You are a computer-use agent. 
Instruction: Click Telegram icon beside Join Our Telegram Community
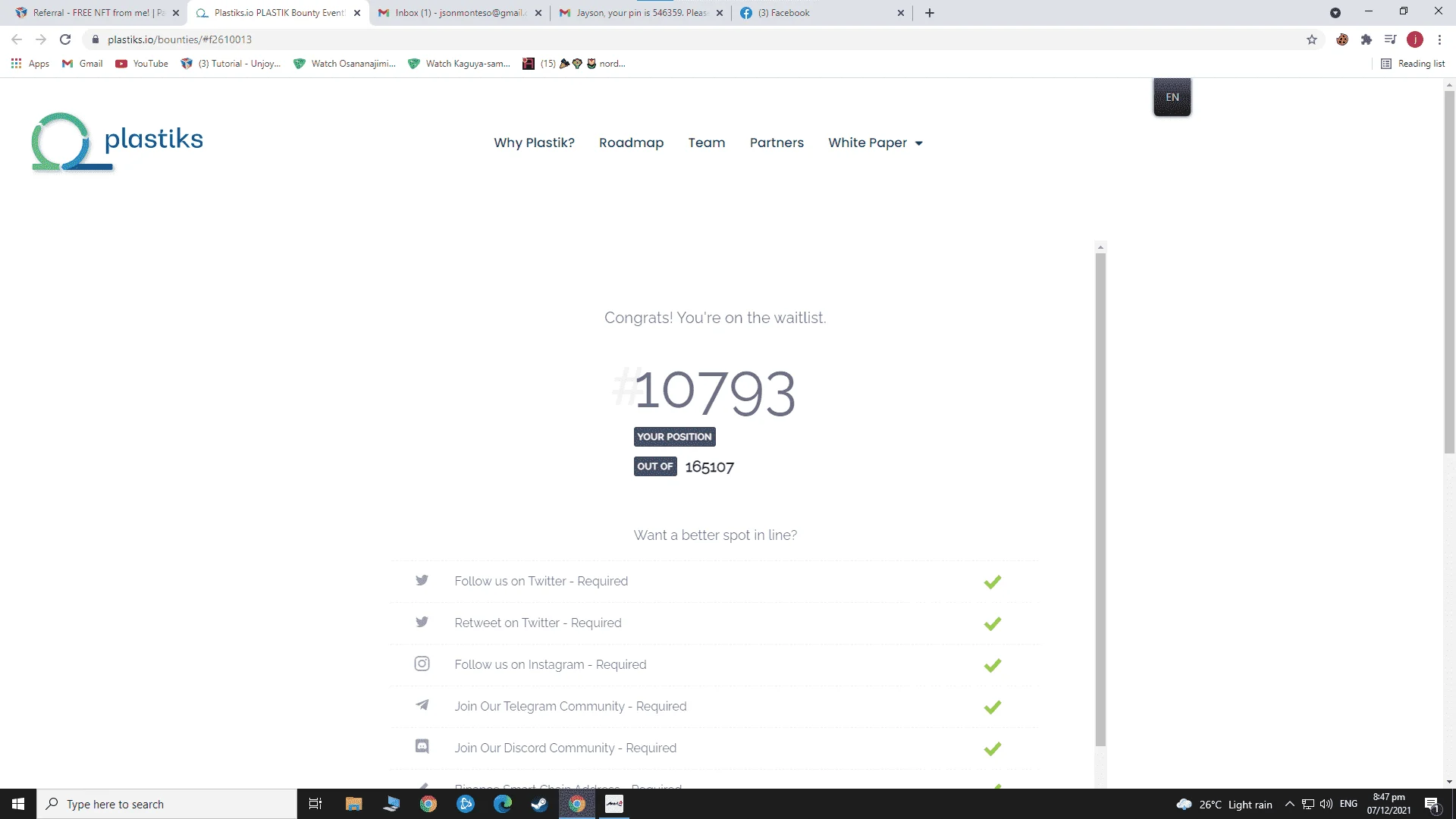pos(422,705)
